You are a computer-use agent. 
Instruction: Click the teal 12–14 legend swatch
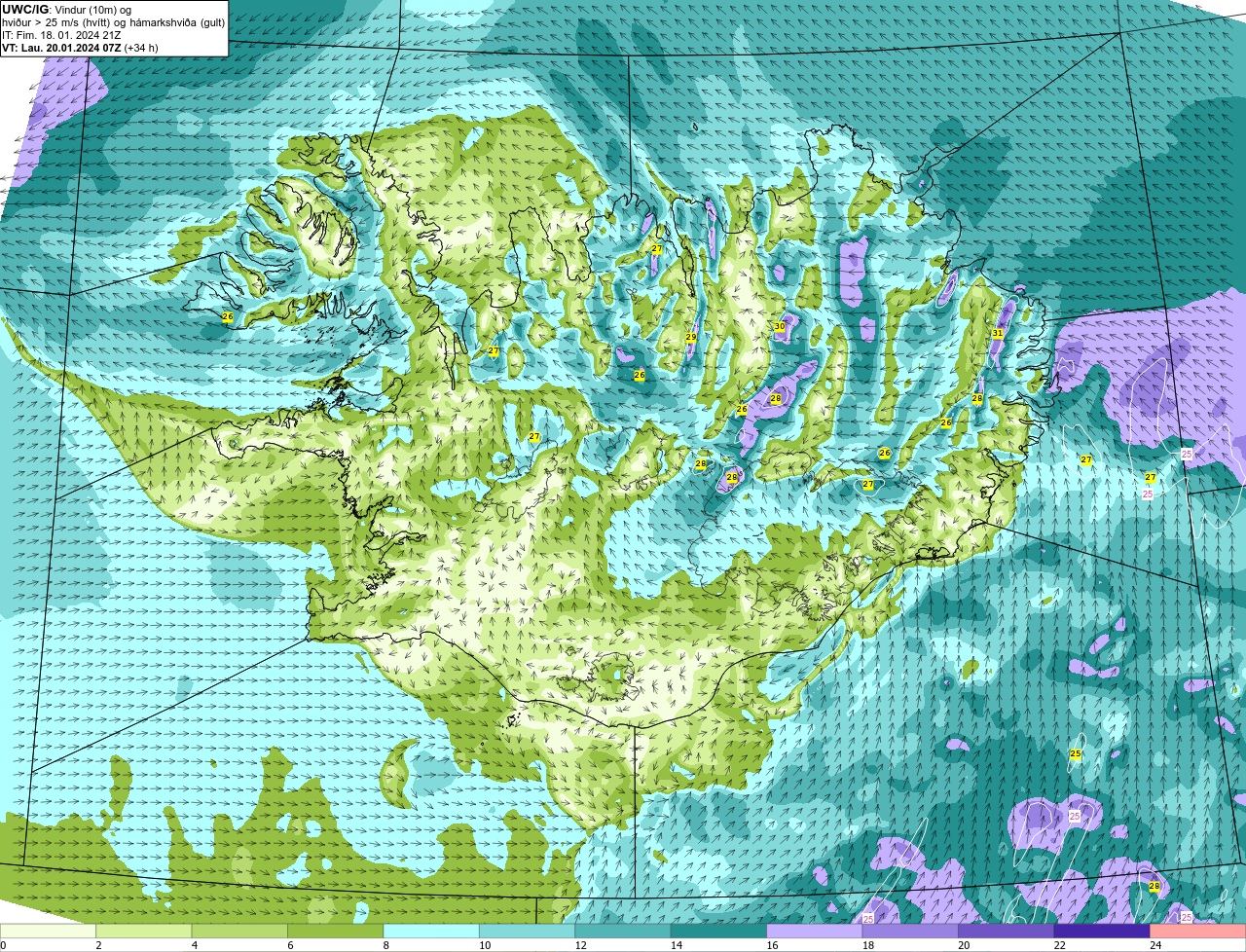[623, 931]
